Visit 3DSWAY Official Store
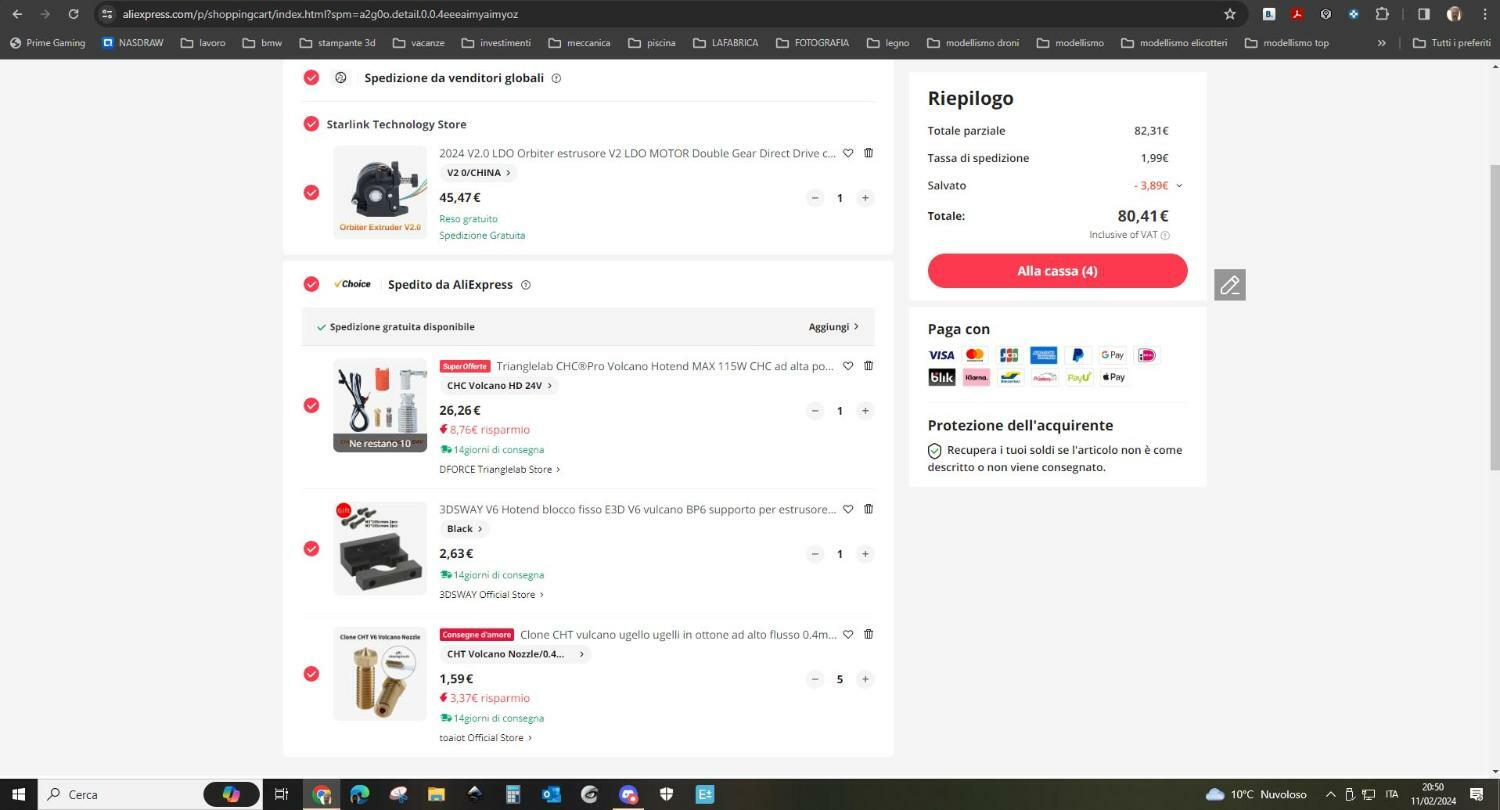The width and height of the screenshot is (1500, 810). pyautogui.click(x=491, y=595)
